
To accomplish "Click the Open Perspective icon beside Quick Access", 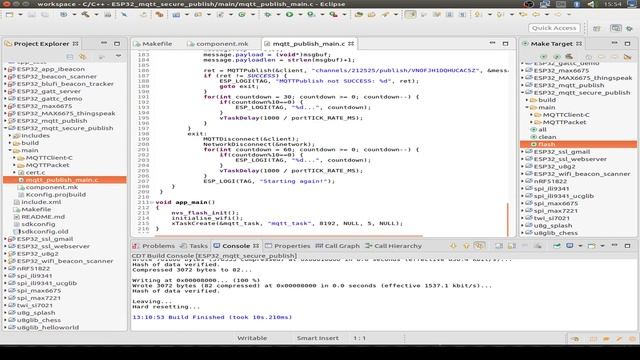I will coord(597,28).
